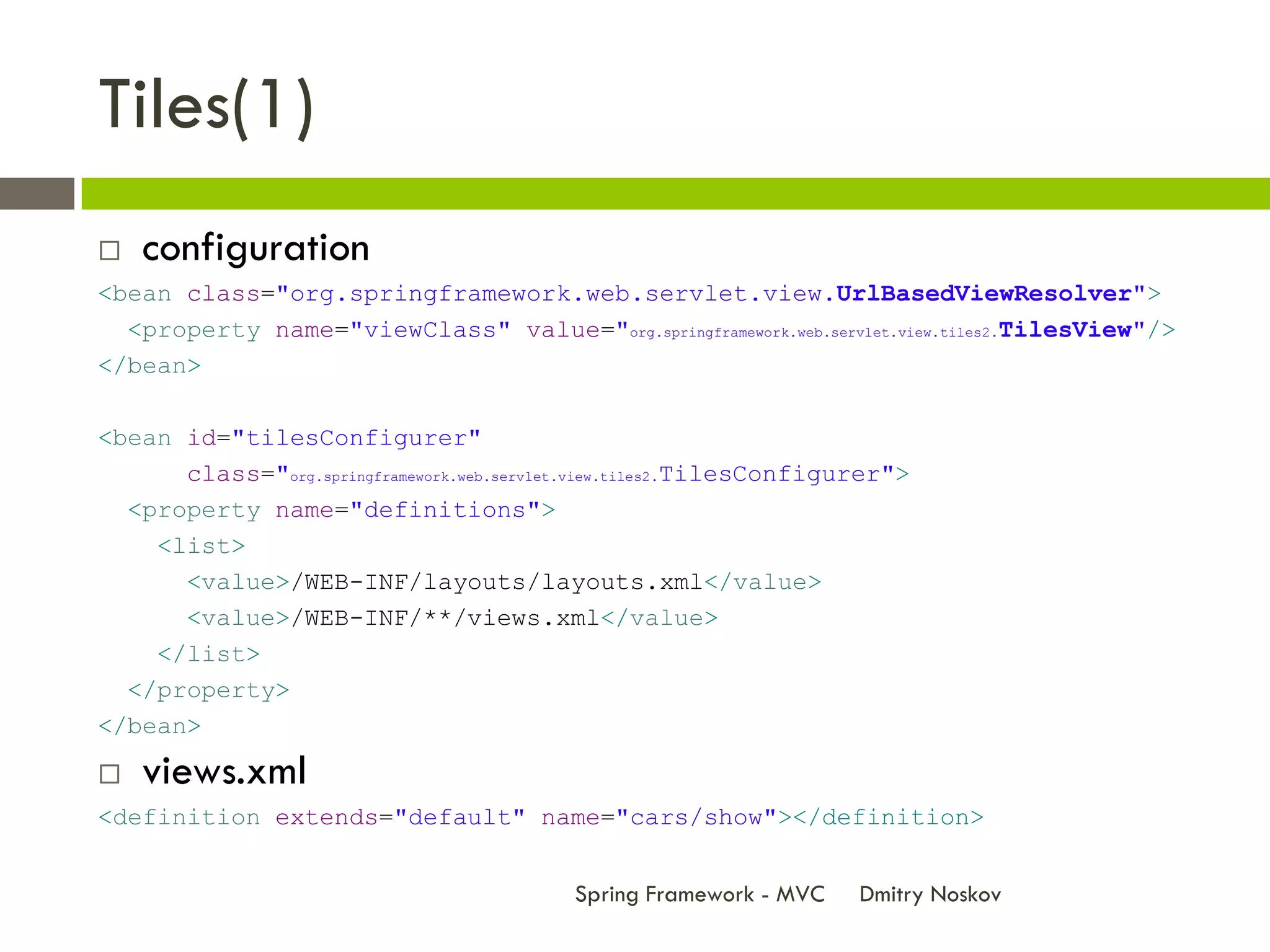Click the /WEB-INF/layouts/layouts.xml path
This screenshot has width=1270, height=952.
[x=497, y=582]
